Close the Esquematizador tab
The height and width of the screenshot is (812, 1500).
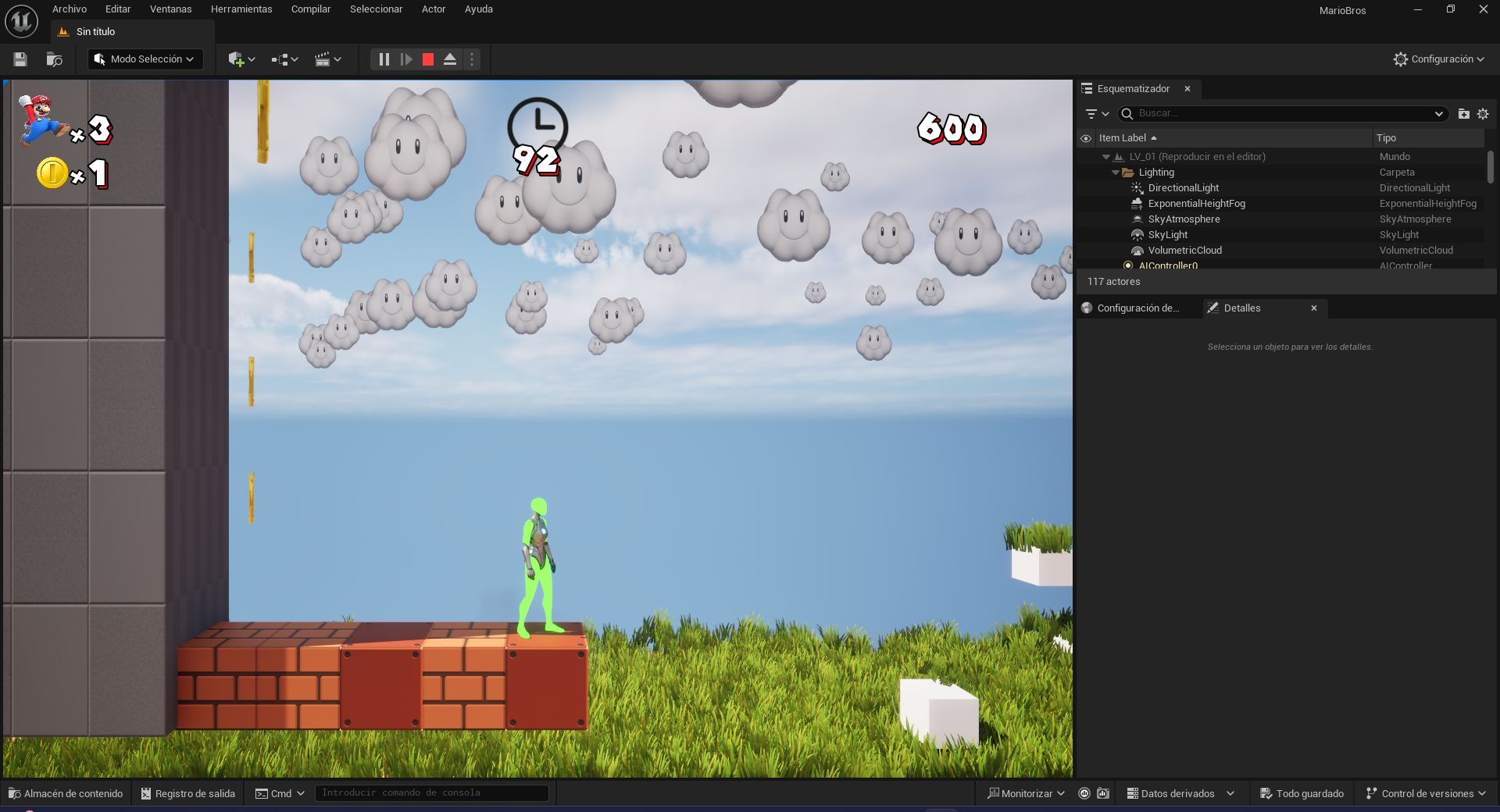[1187, 89]
